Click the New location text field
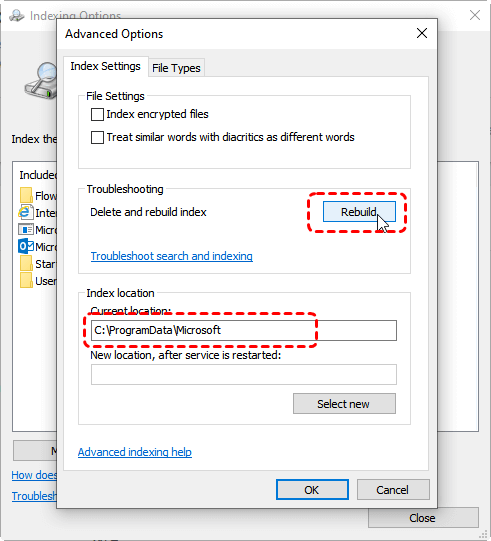The image size is (491, 541). click(x=244, y=374)
